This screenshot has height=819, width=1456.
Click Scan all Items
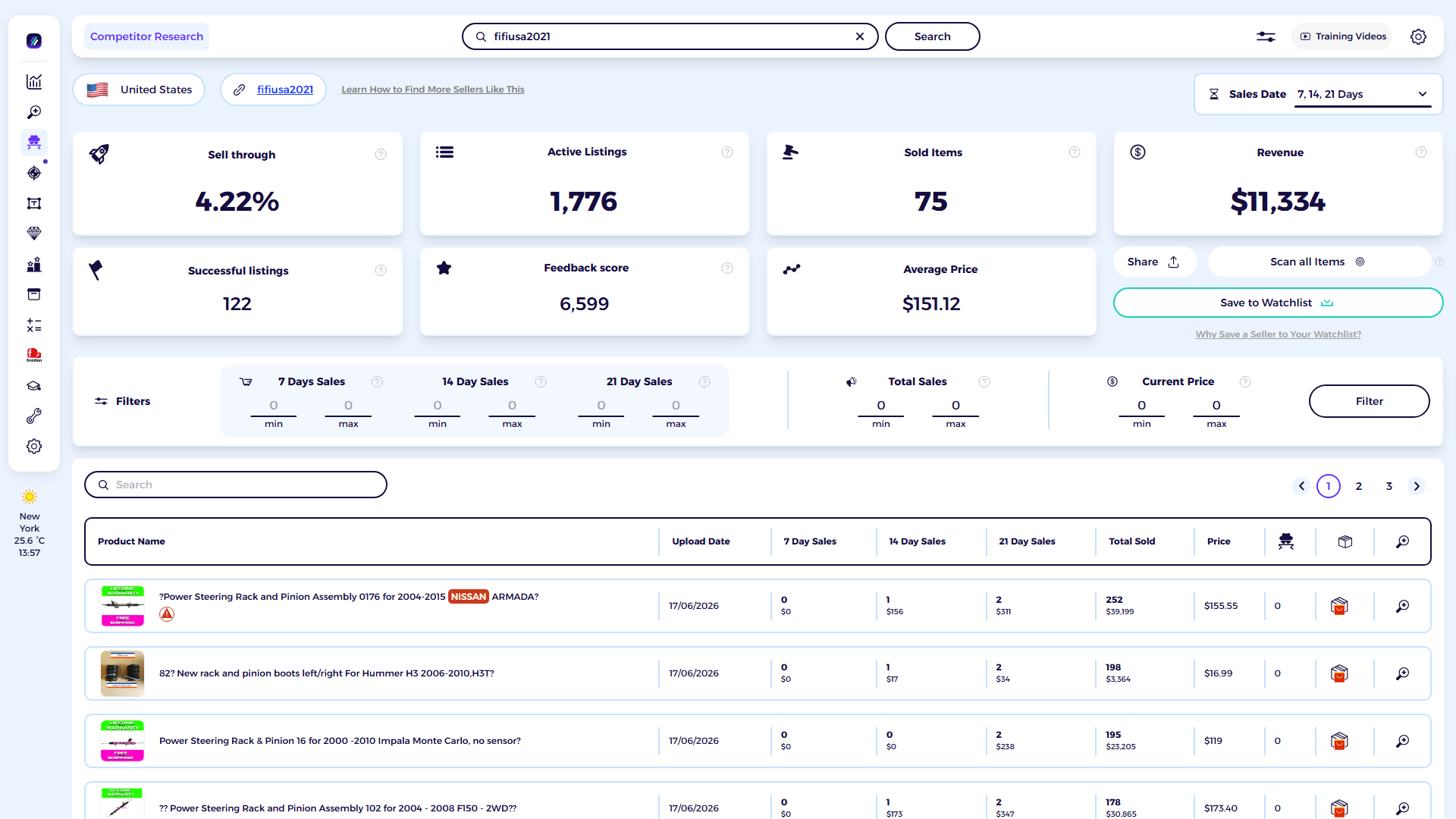[1318, 262]
